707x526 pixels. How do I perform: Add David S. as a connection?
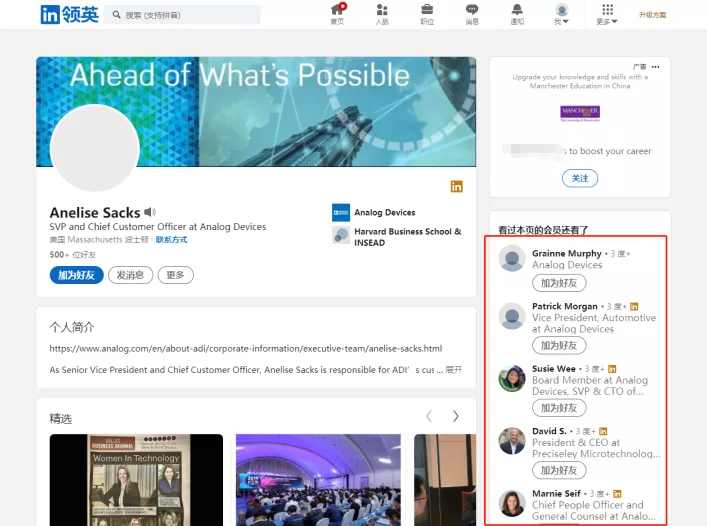point(559,471)
